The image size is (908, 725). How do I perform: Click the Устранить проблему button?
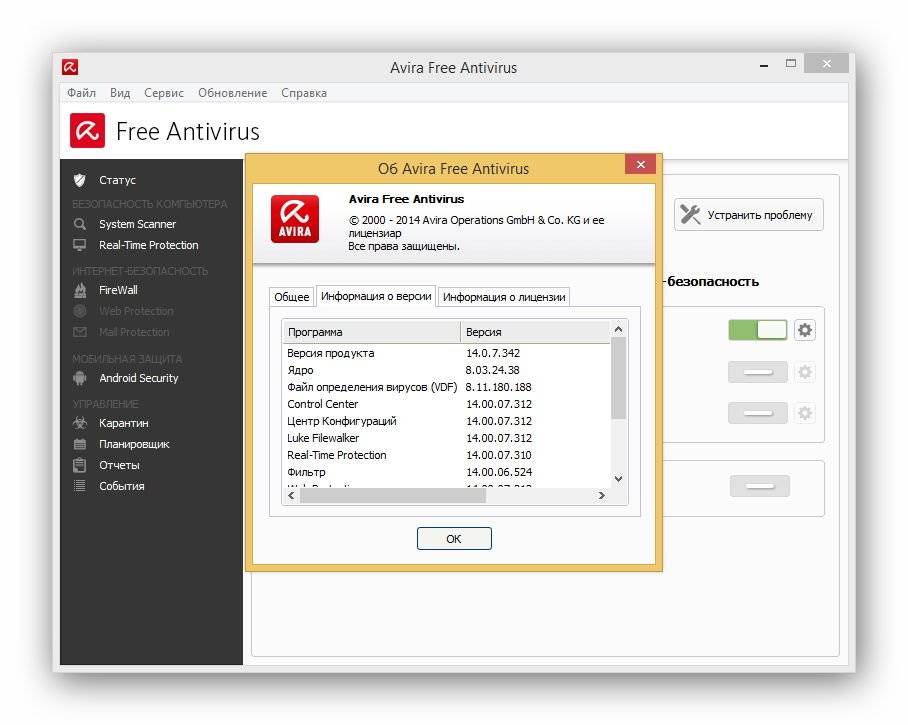[748, 215]
